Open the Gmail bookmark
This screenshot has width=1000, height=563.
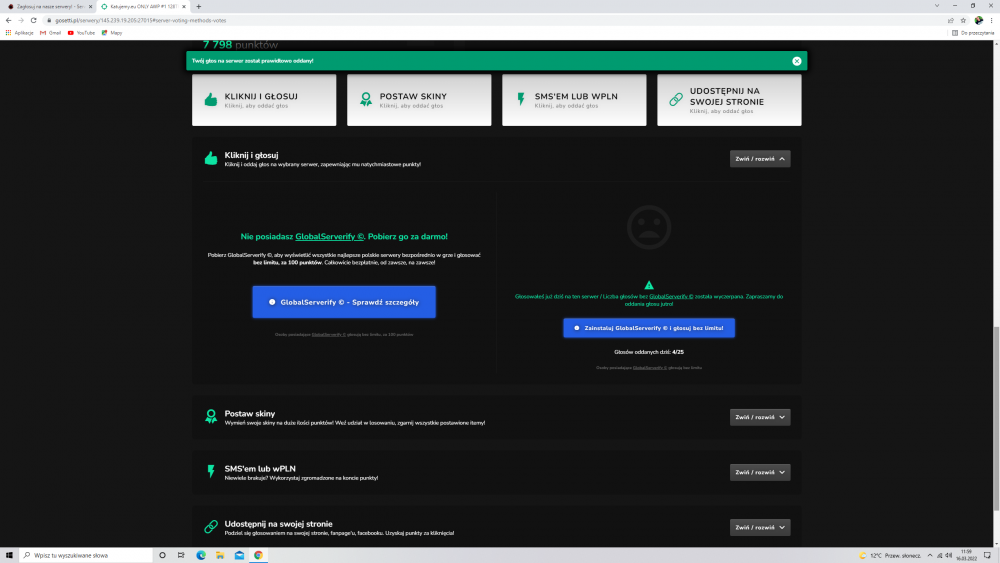point(50,33)
